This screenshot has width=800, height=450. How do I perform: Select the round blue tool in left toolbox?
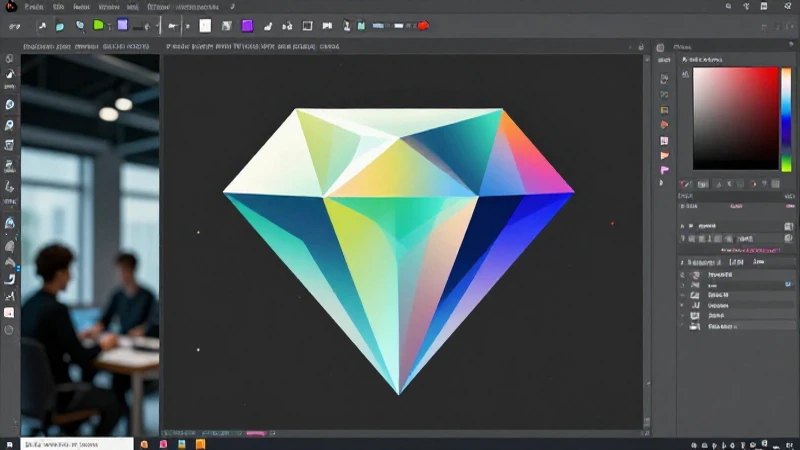9,105
